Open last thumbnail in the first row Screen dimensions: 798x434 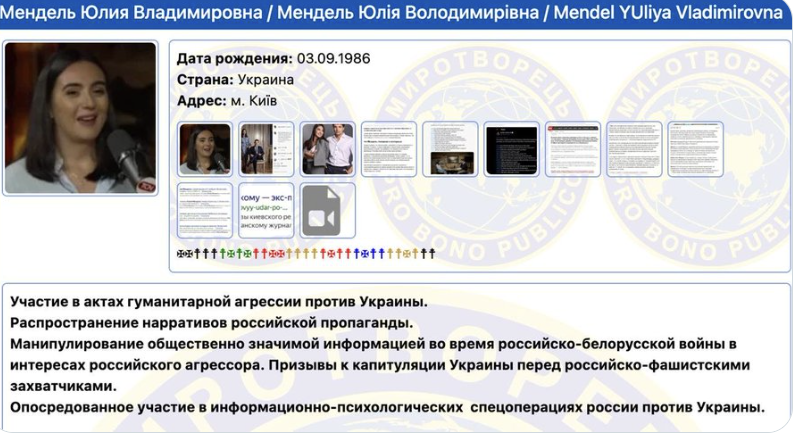695,149
